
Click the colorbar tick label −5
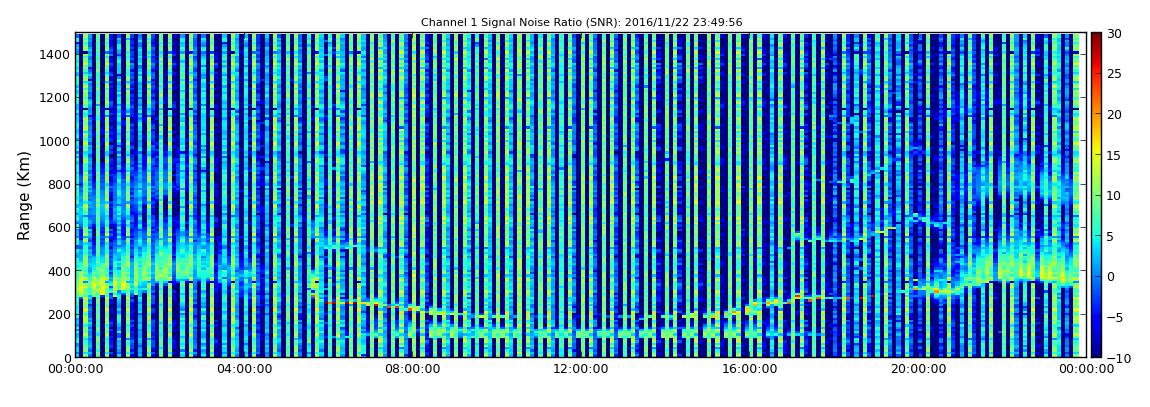coord(1113,318)
